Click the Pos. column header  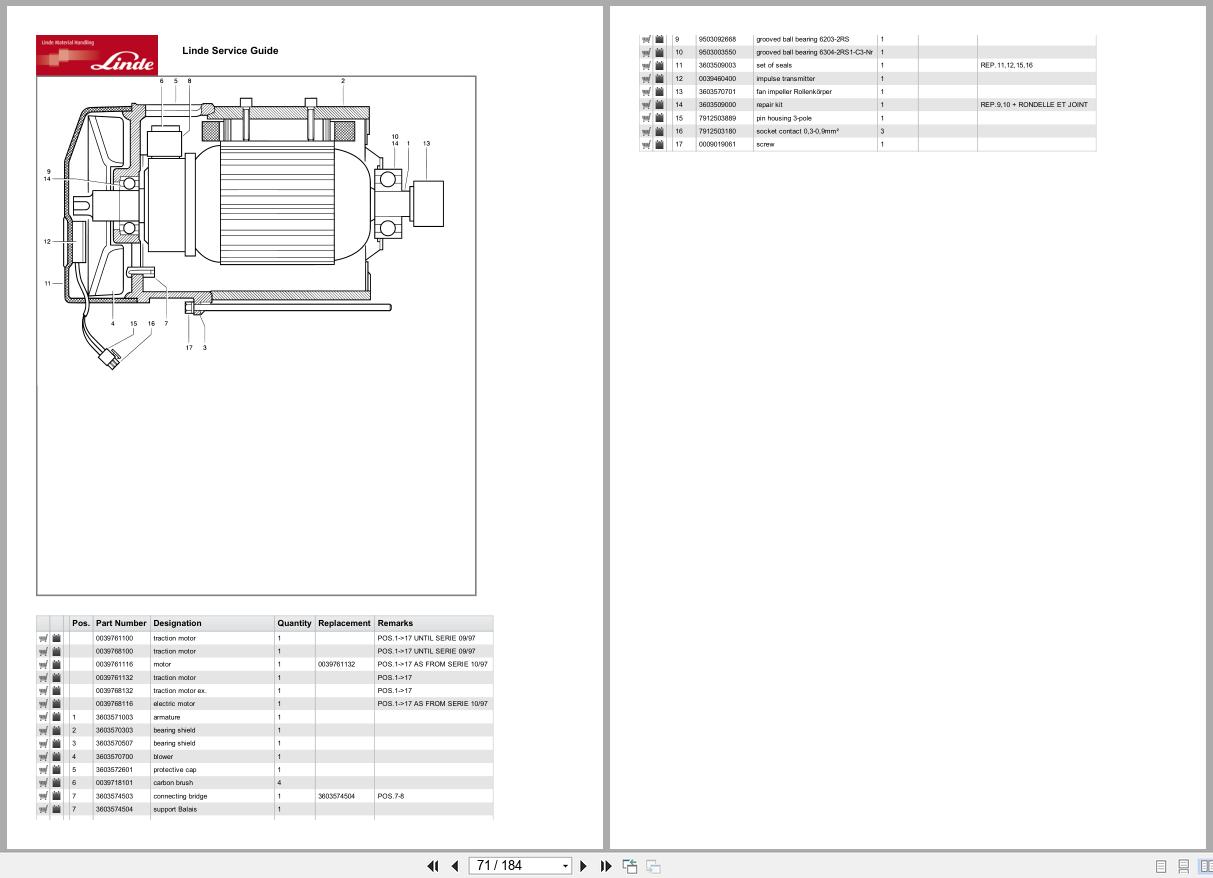[x=81, y=623]
